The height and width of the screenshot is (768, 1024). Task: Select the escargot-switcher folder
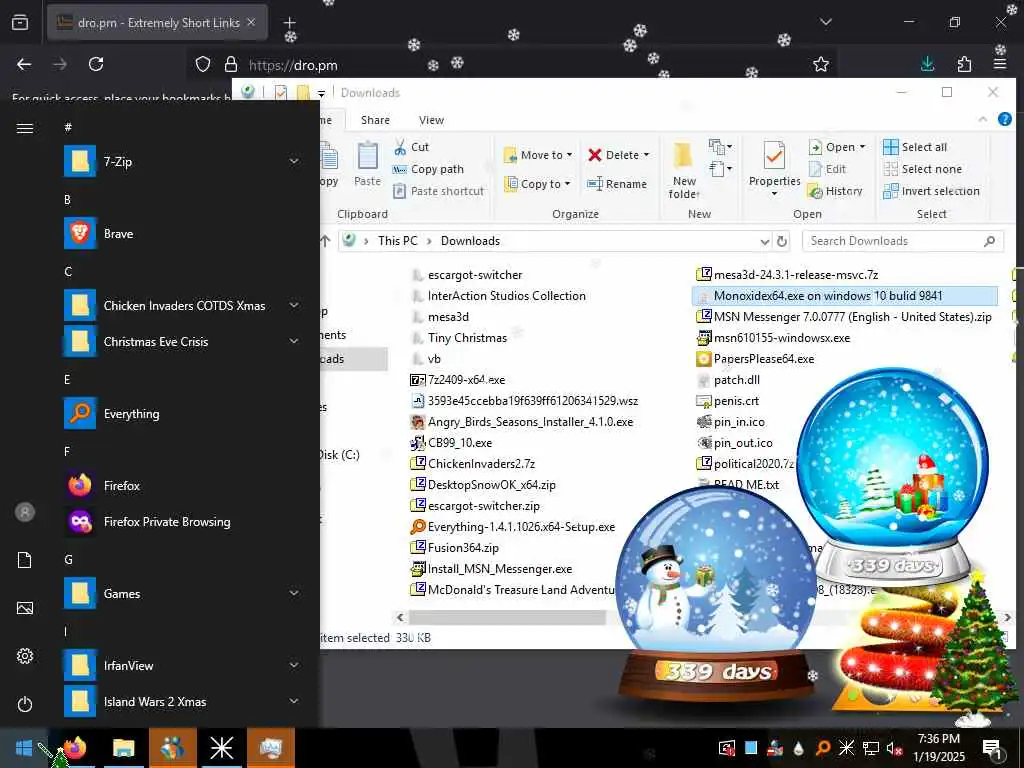[467, 275]
